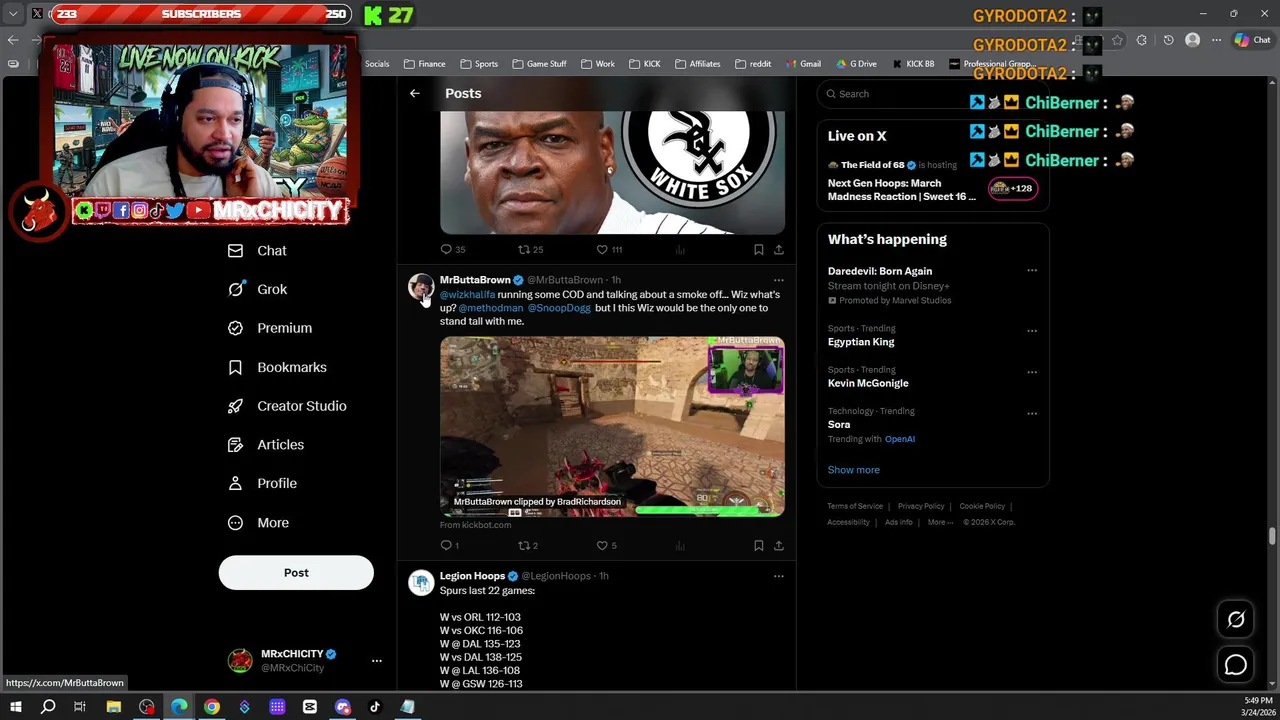This screenshot has height=720, width=1280.
Task: Bookmark MrButtaBrown's post
Action: coord(758,545)
